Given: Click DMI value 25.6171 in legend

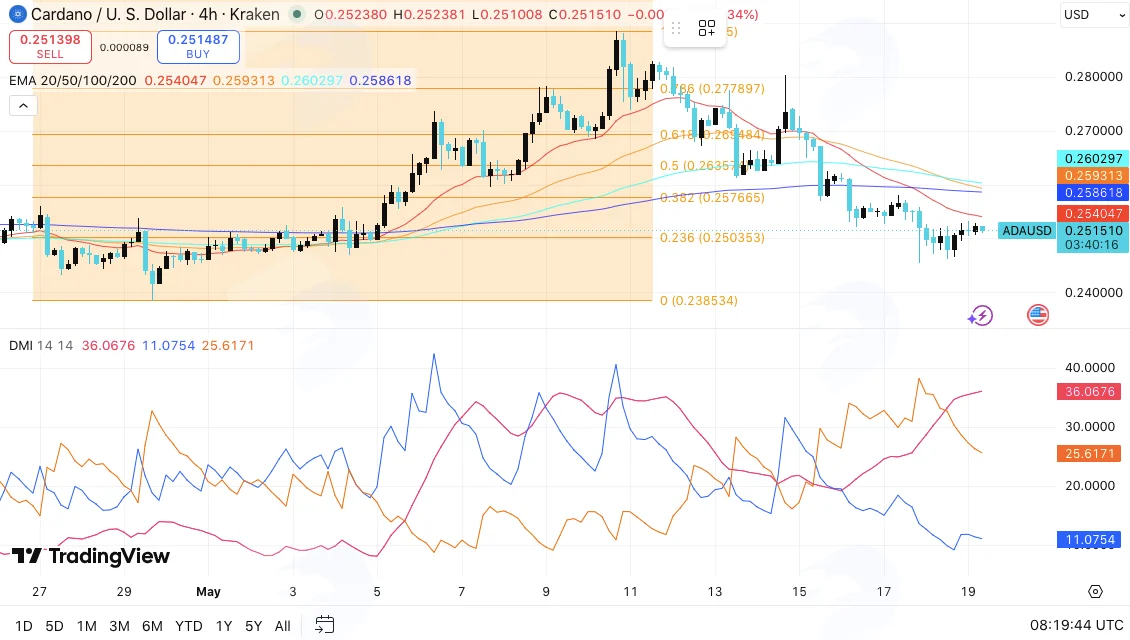Looking at the screenshot, I should click(228, 345).
